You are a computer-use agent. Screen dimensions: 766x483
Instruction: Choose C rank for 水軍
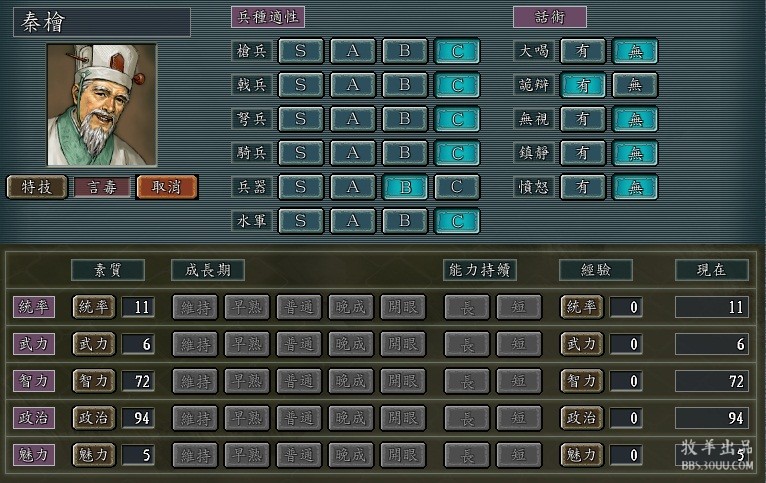457,221
